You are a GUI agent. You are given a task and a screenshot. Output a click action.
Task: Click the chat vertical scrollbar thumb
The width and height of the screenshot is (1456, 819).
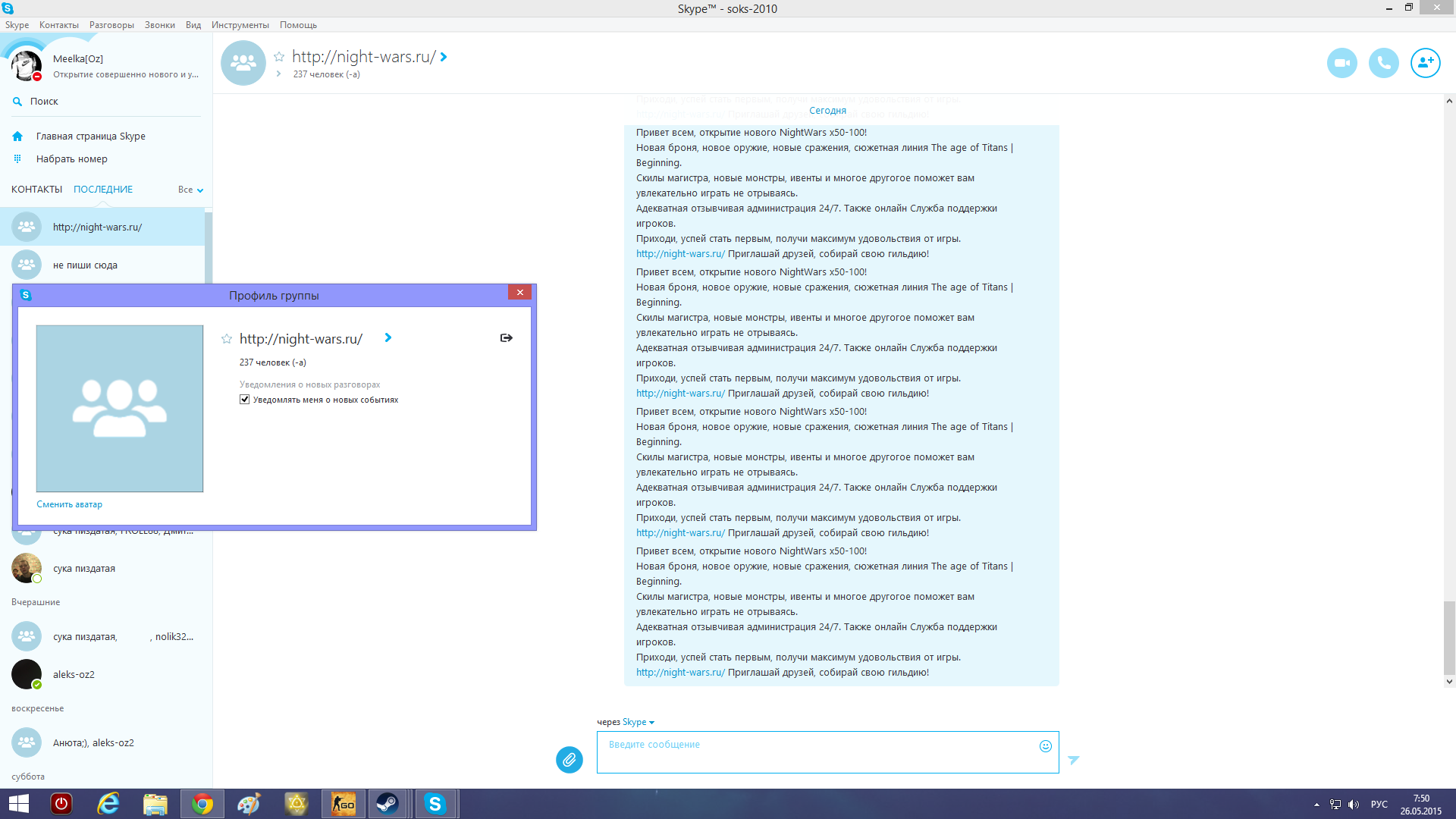click(x=1448, y=637)
